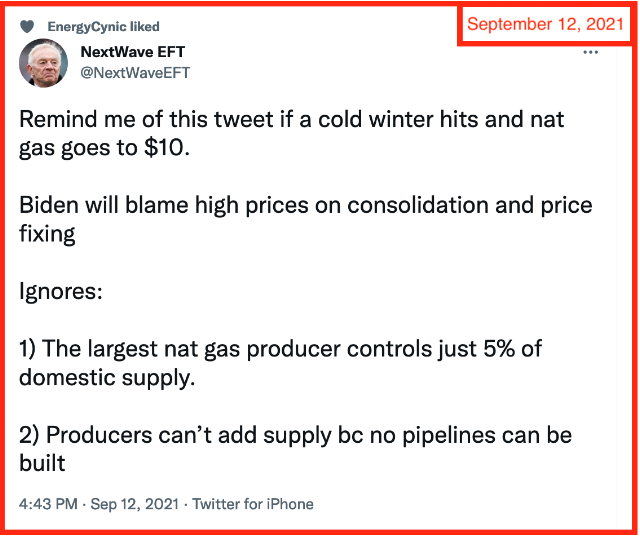Click the NextWave EFT display name
This screenshot has width=640, height=536.
133,52
